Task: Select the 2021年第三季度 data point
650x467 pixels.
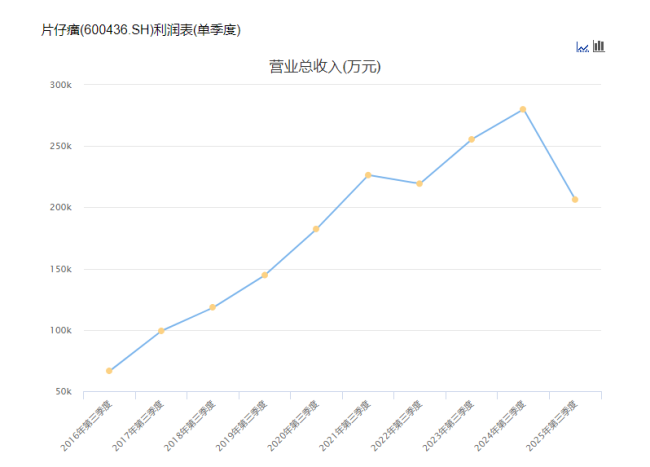Action: tap(368, 175)
